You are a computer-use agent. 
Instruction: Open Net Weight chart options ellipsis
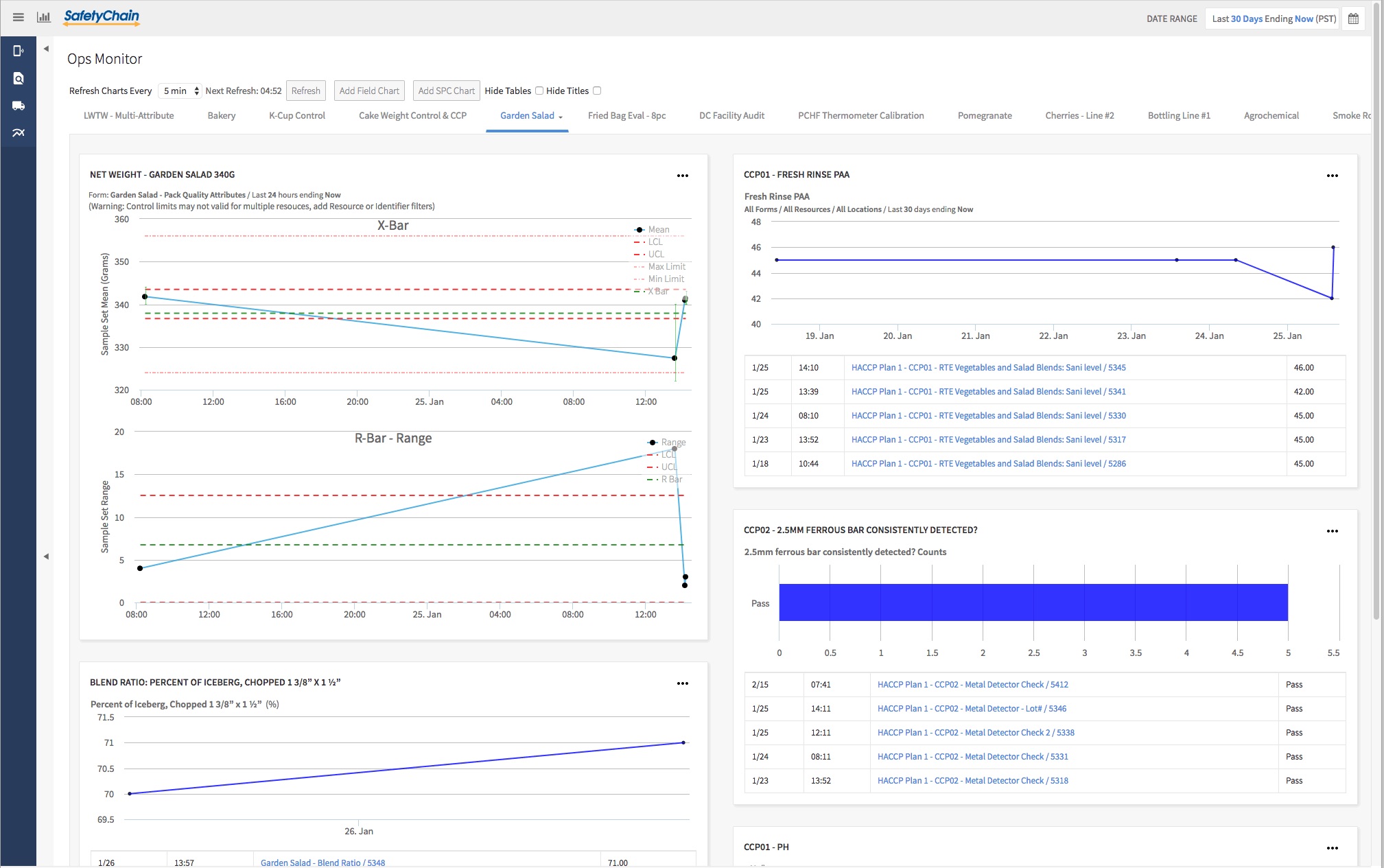click(682, 176)
